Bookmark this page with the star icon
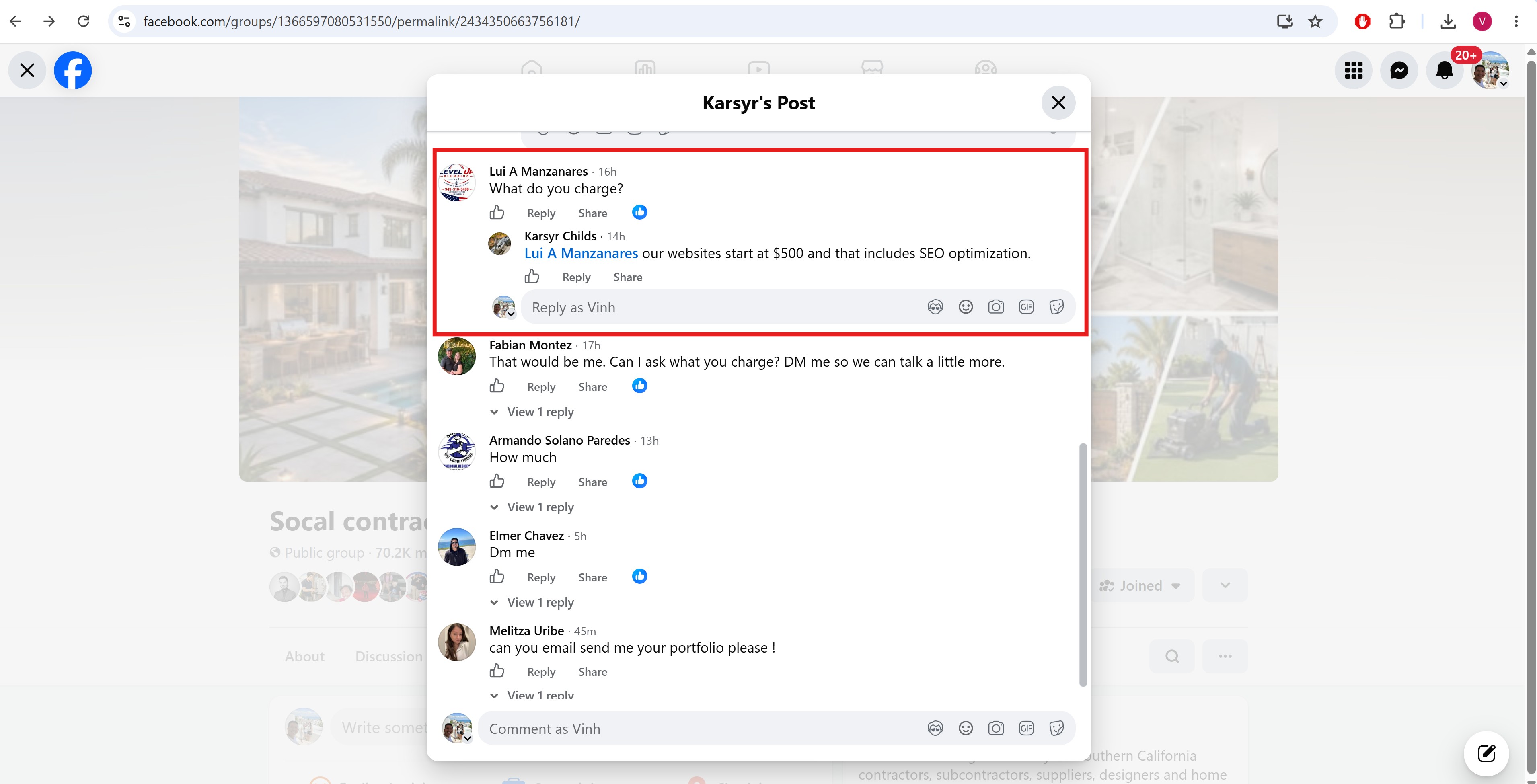Viewport: 1537px width, 784px height. [1315, 21]
